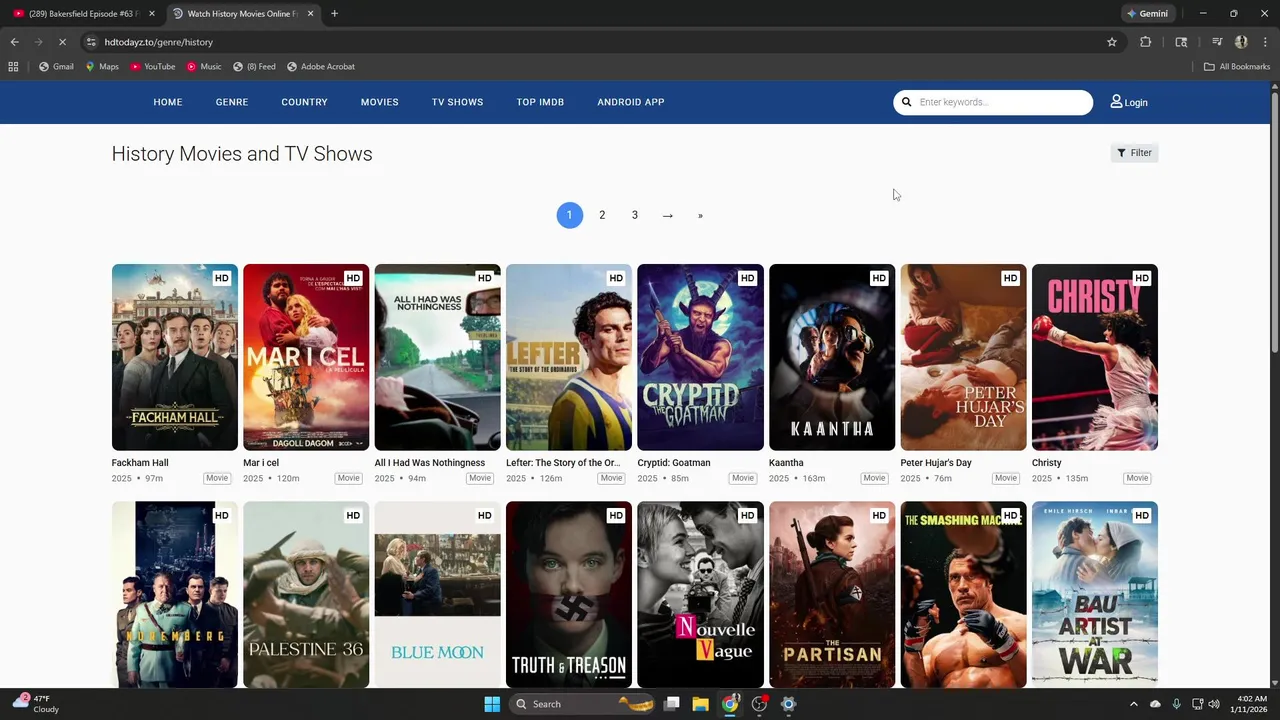Click the All I Had Was Nothingness title

430,463
